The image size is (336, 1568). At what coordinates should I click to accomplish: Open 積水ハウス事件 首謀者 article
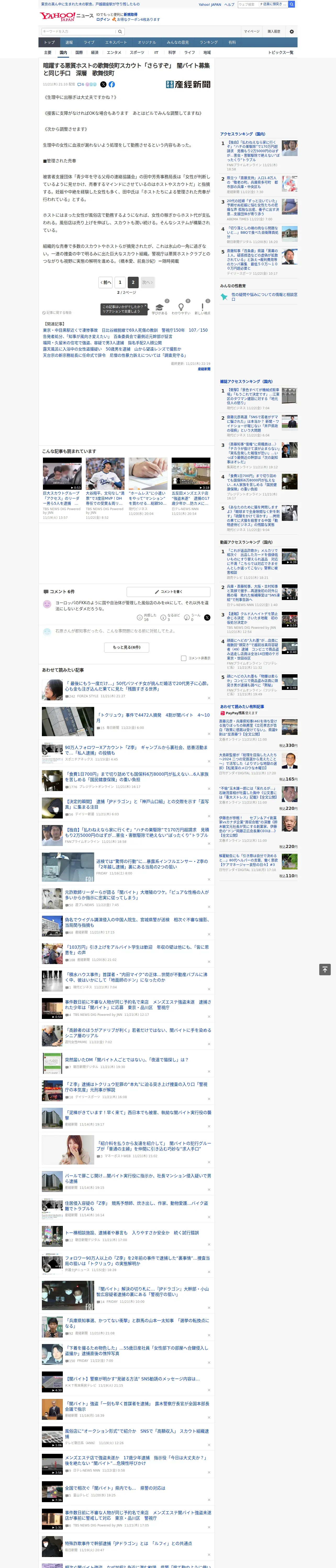pyautogui.click(x=136, y=977)
